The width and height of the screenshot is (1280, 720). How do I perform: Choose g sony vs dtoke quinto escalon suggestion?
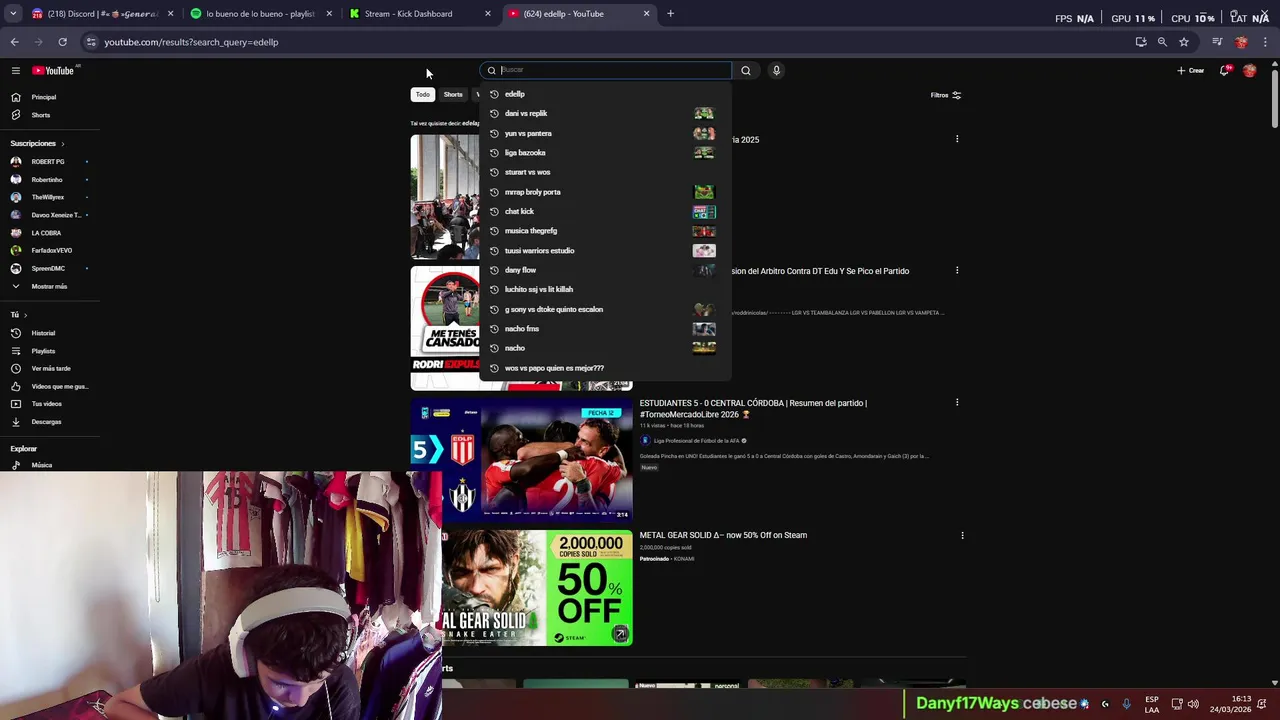coord(606,309)
